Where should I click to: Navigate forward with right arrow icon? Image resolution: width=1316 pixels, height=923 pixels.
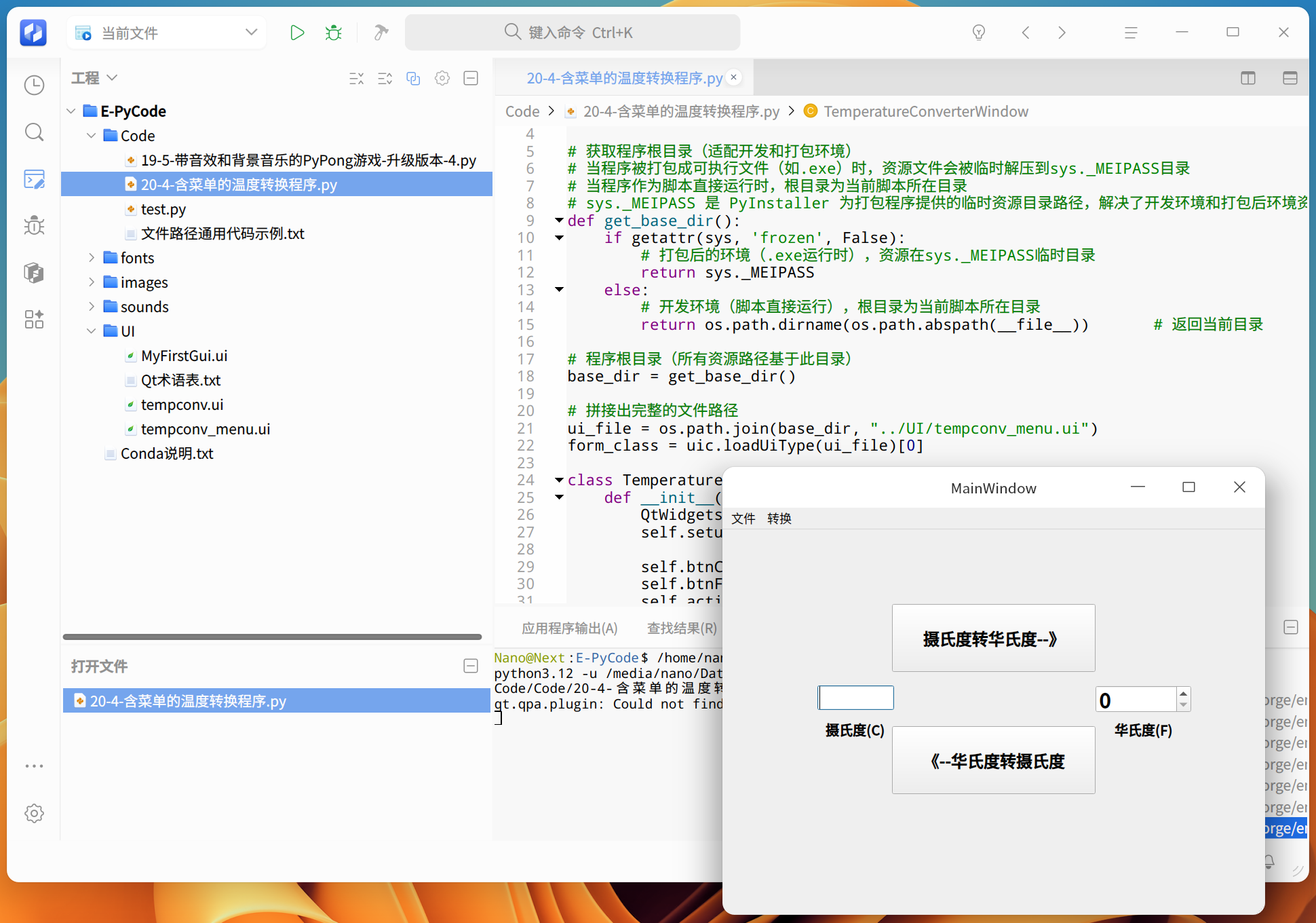click(1062, 33)
